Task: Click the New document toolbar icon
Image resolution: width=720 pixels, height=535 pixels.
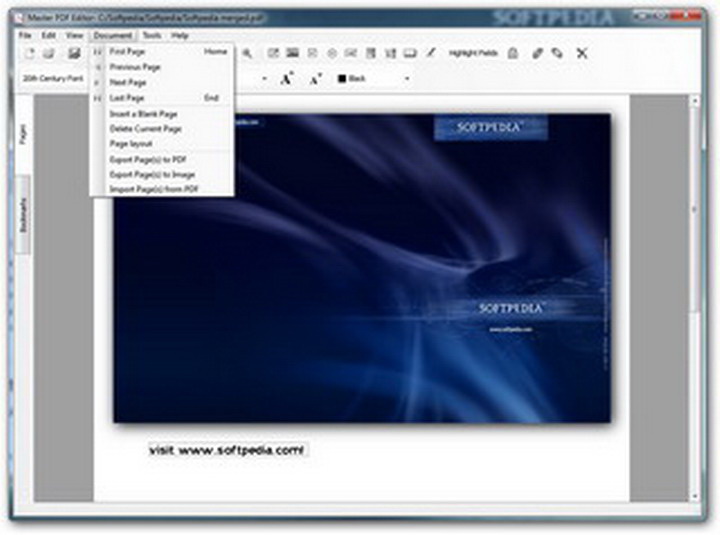Action: click(x=30, y=53)
